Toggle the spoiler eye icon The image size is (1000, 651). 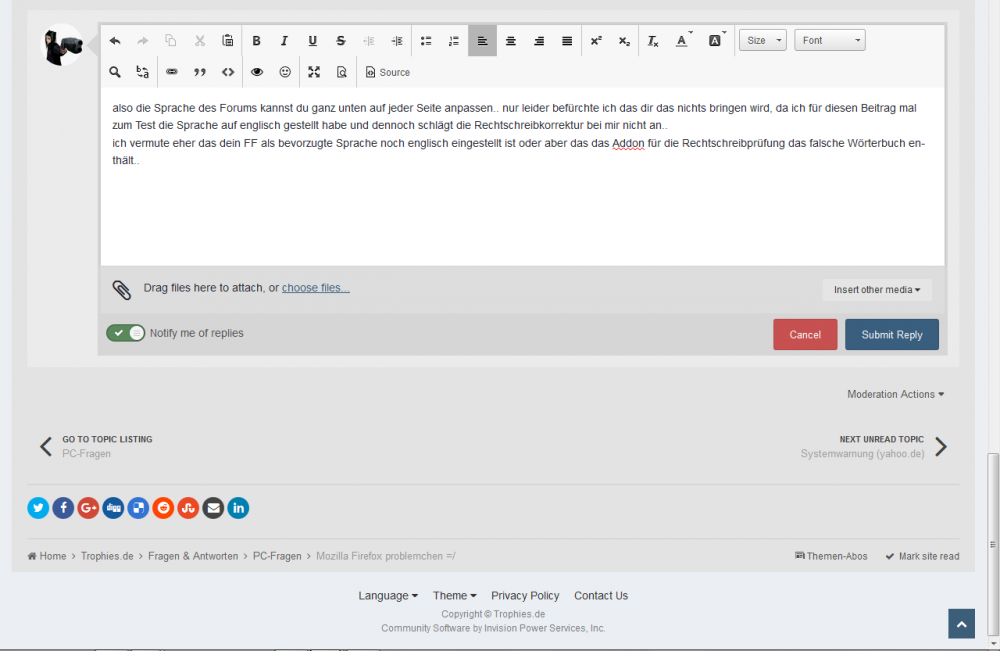click(257, 72)
